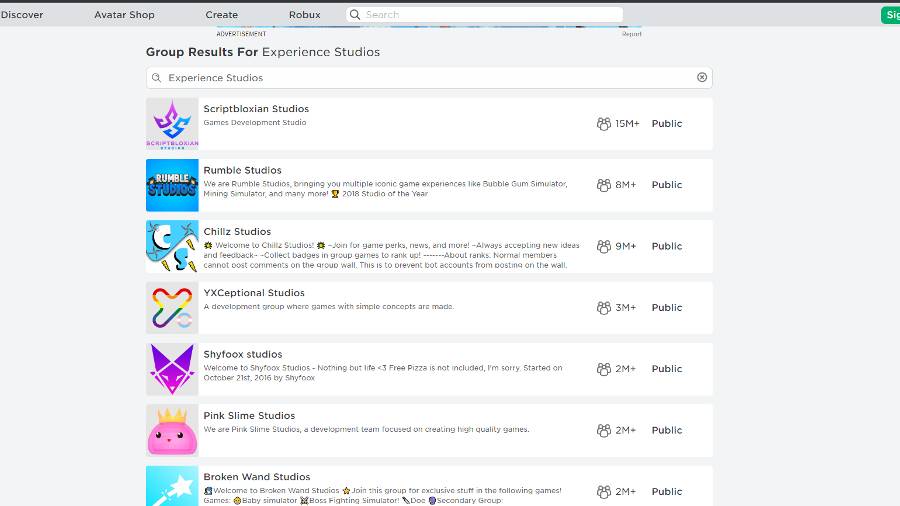Open the Rumble Studios group logo

[x=172, y=185]
